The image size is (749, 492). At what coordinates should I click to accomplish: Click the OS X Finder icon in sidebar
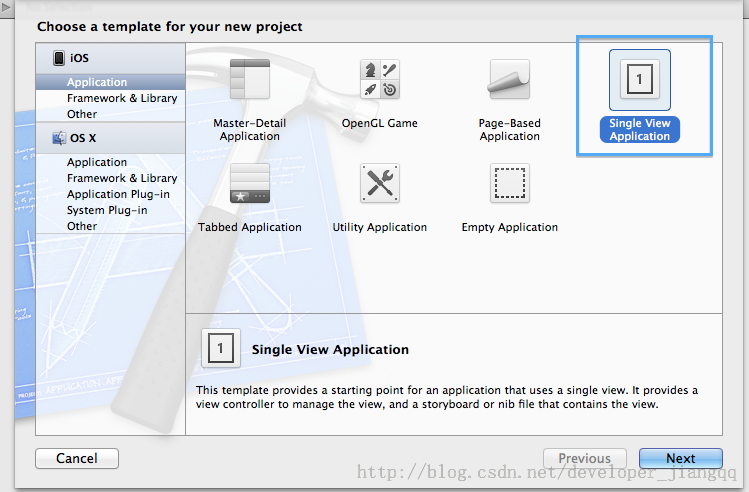pos(59,138)
